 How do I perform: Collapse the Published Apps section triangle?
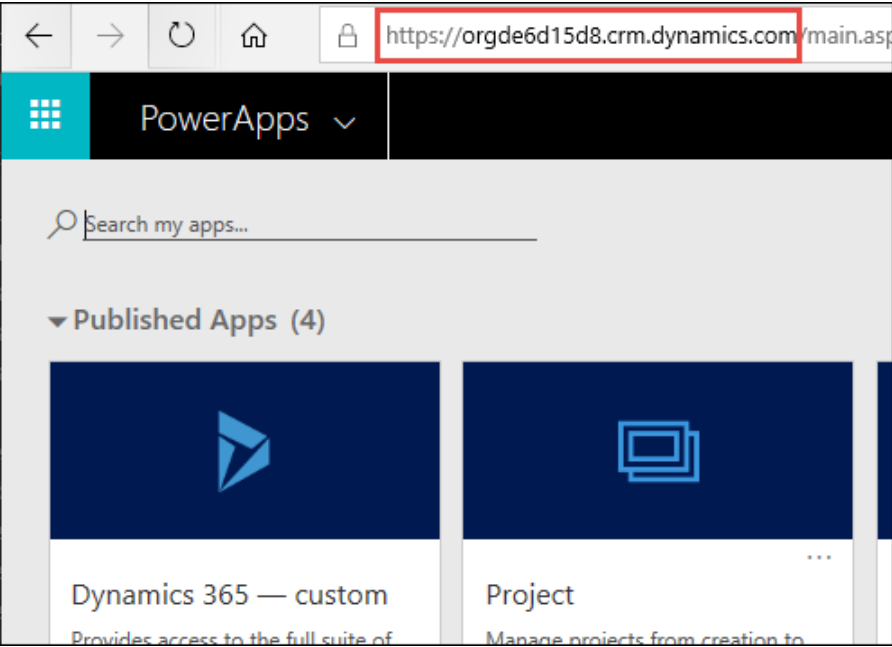click(x=57, y=322)
